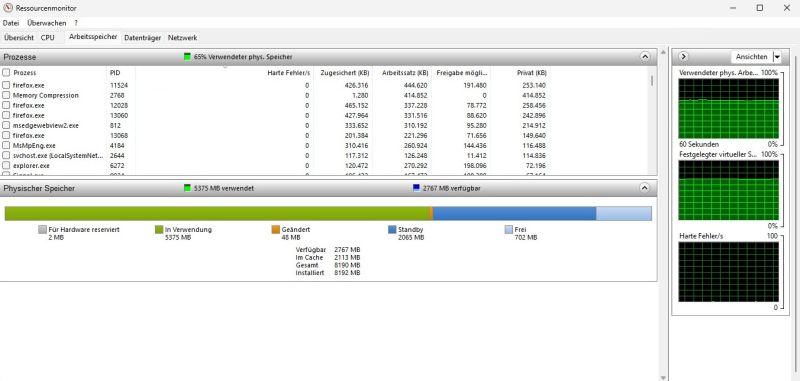Switch to the Datenträger tab
Screen dimensions: 800x381
point(143,38)
